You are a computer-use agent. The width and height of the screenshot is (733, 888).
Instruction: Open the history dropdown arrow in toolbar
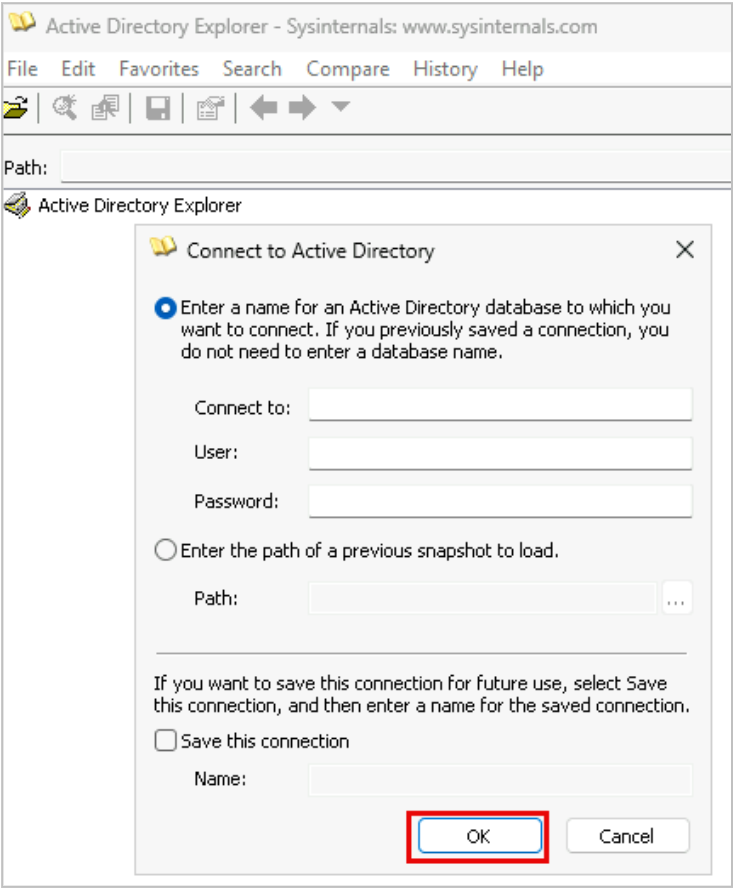[340, 107]
